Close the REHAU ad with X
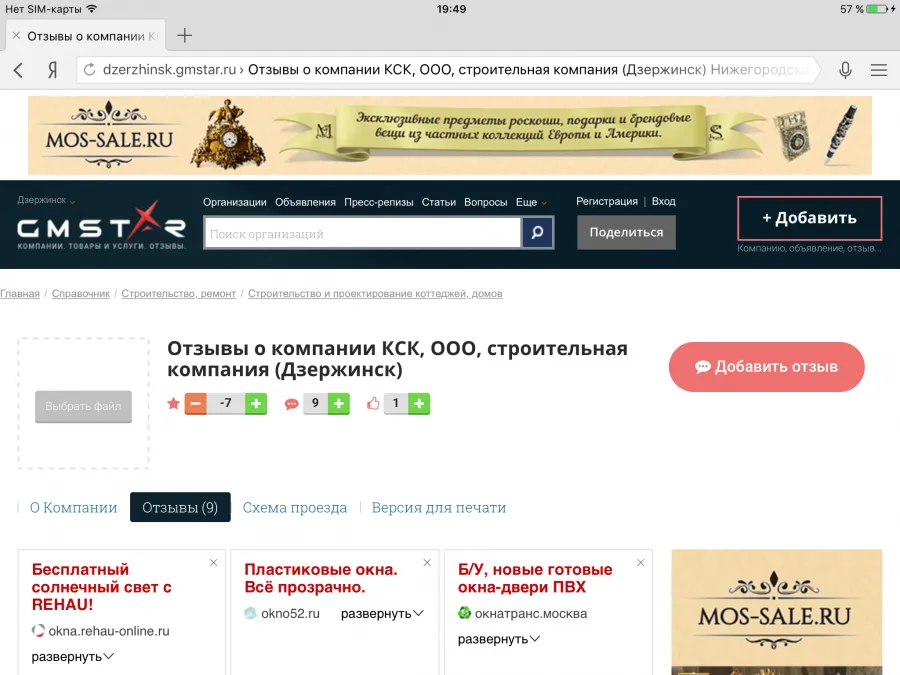This screenshot has height=675, width=900. click(x=214, y=562)
